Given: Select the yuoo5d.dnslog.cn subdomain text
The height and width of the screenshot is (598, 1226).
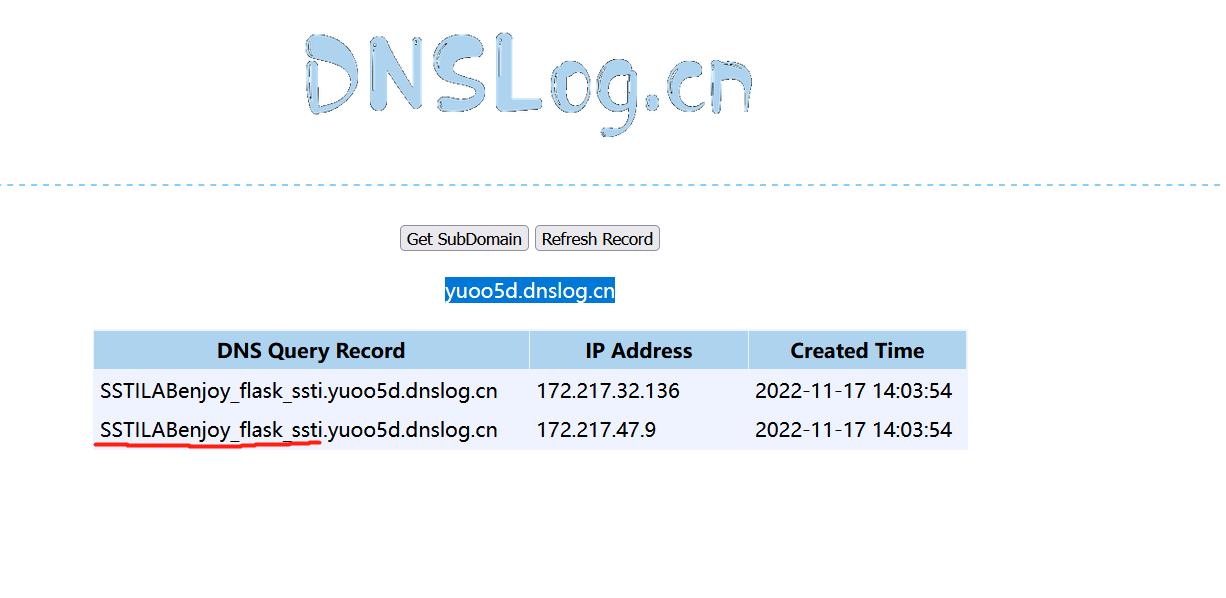Looking at the screenshot, I should pyautogui.click(x=530, y=291).
